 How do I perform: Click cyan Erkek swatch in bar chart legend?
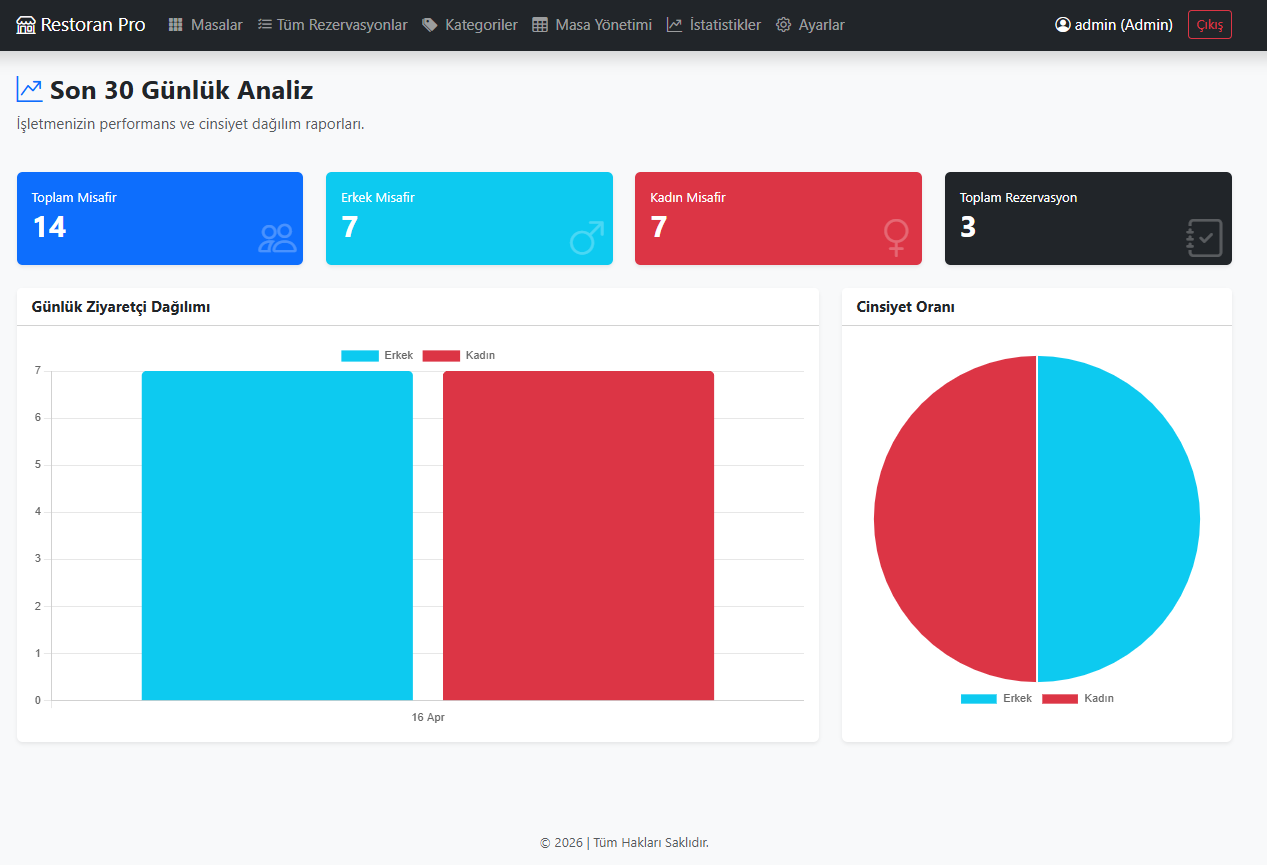tap(360, 356)
